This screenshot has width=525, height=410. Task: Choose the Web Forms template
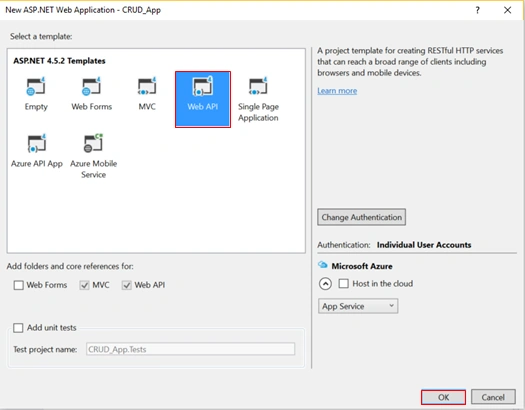[91, 94]
